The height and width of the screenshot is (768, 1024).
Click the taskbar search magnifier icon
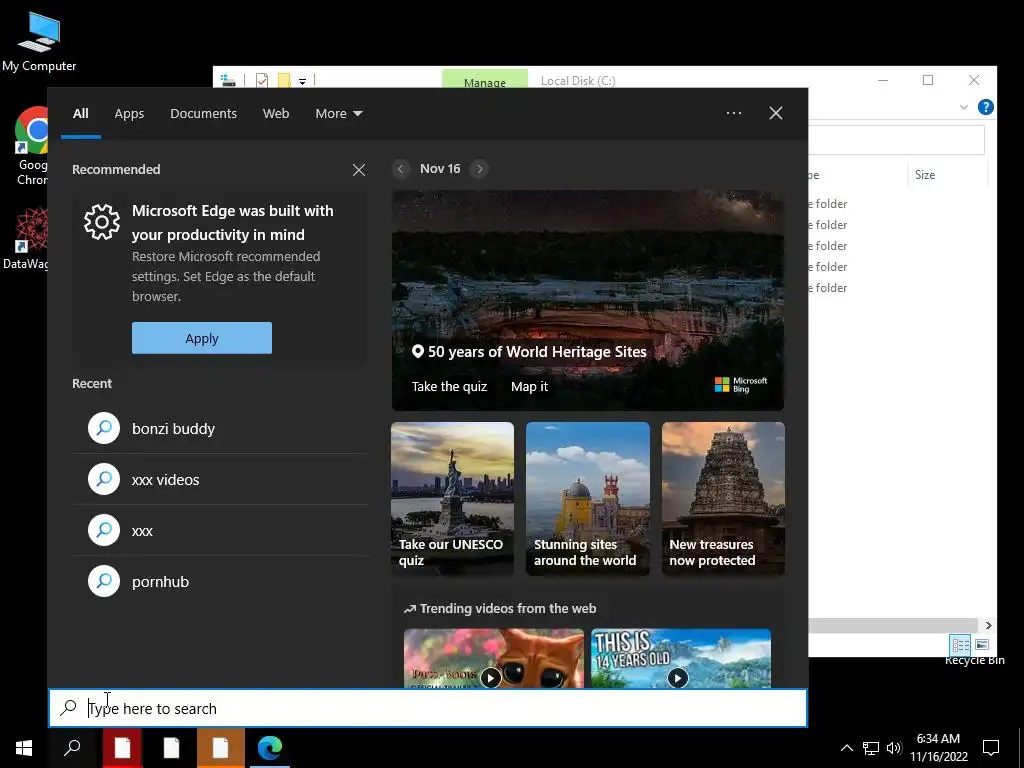pos(72,748)
